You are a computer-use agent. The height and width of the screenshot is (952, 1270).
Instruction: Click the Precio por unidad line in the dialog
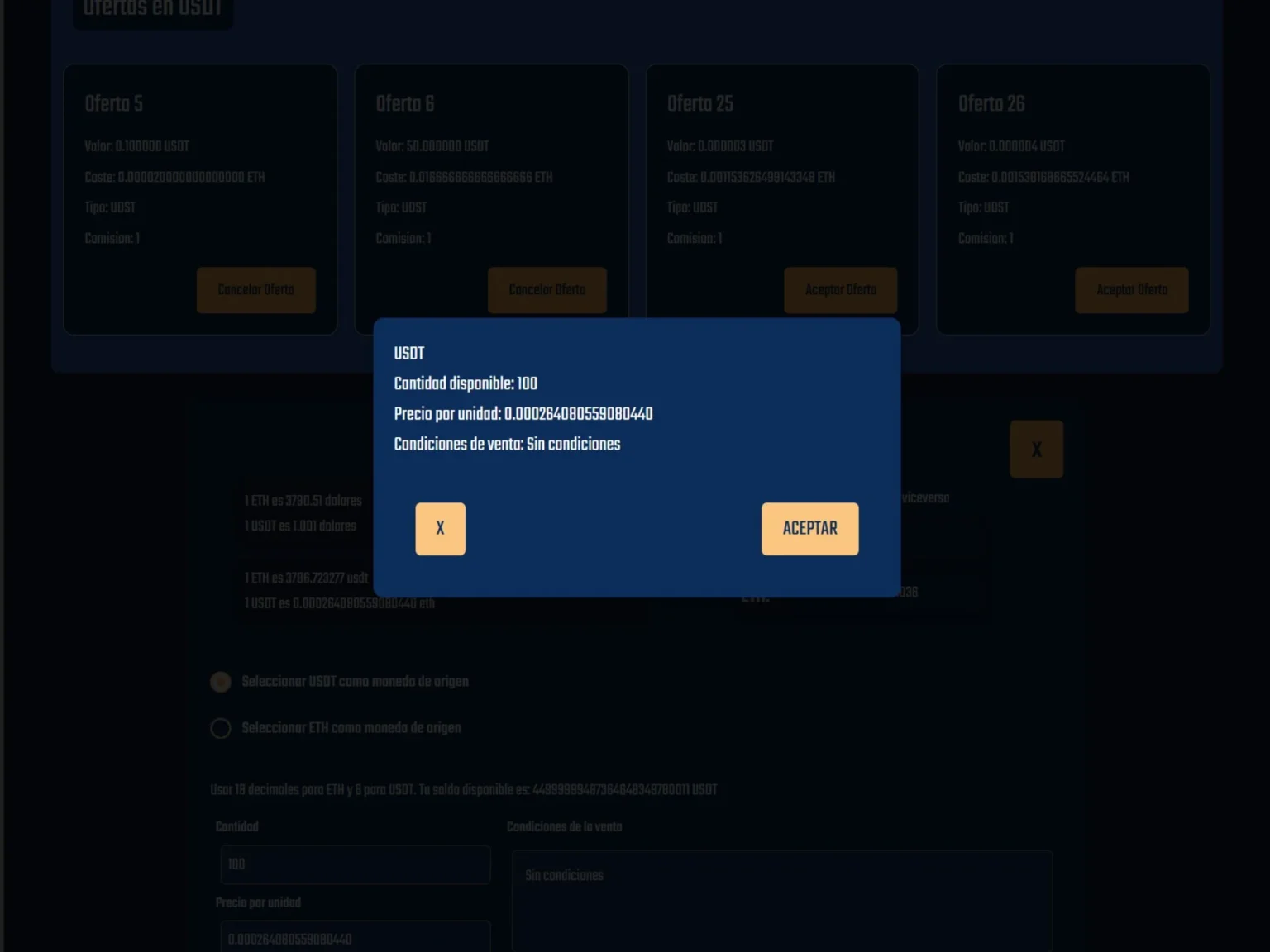coord(523,414)
